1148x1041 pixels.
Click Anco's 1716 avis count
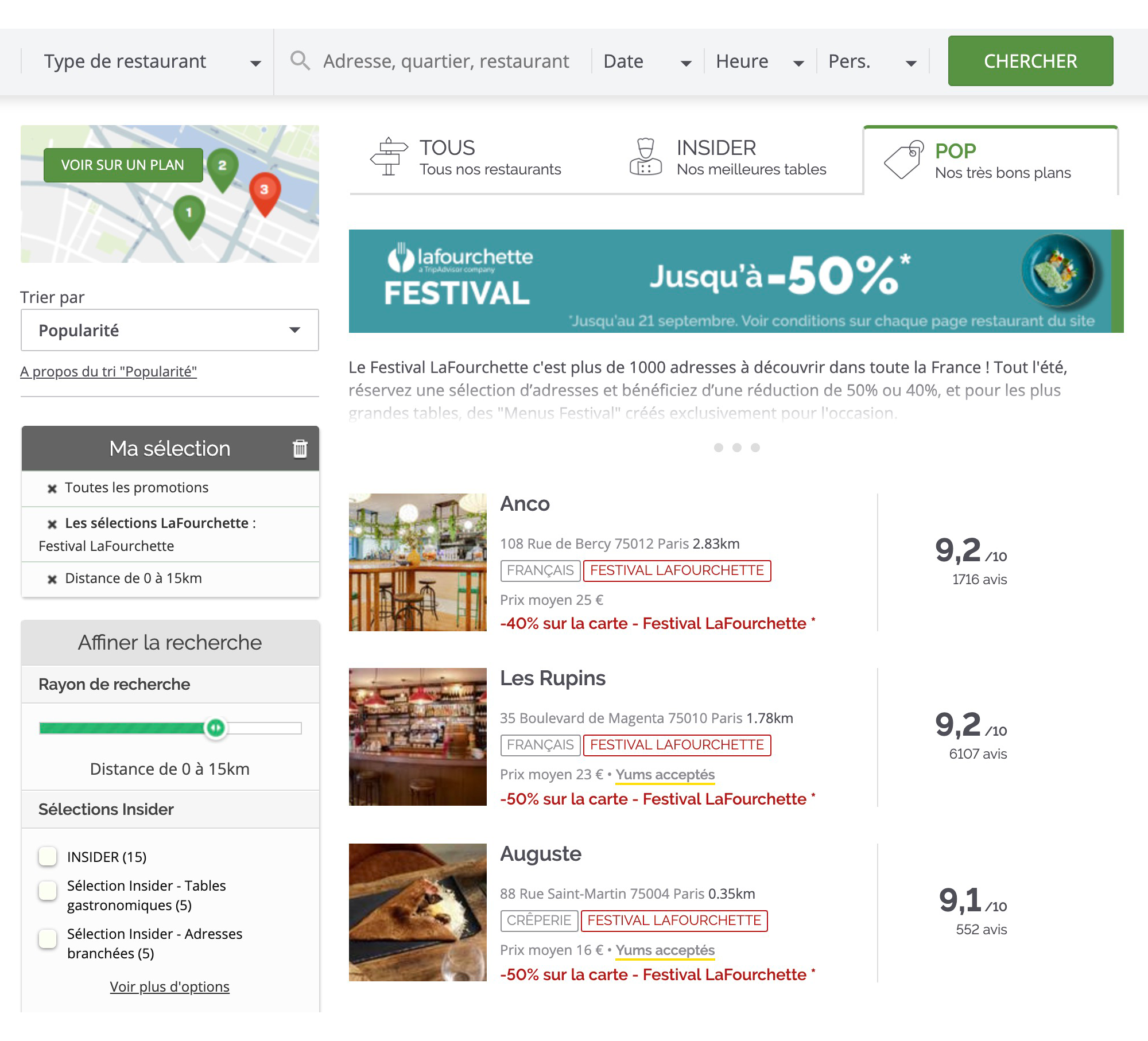pyautogui.click(x=979, y=580)
